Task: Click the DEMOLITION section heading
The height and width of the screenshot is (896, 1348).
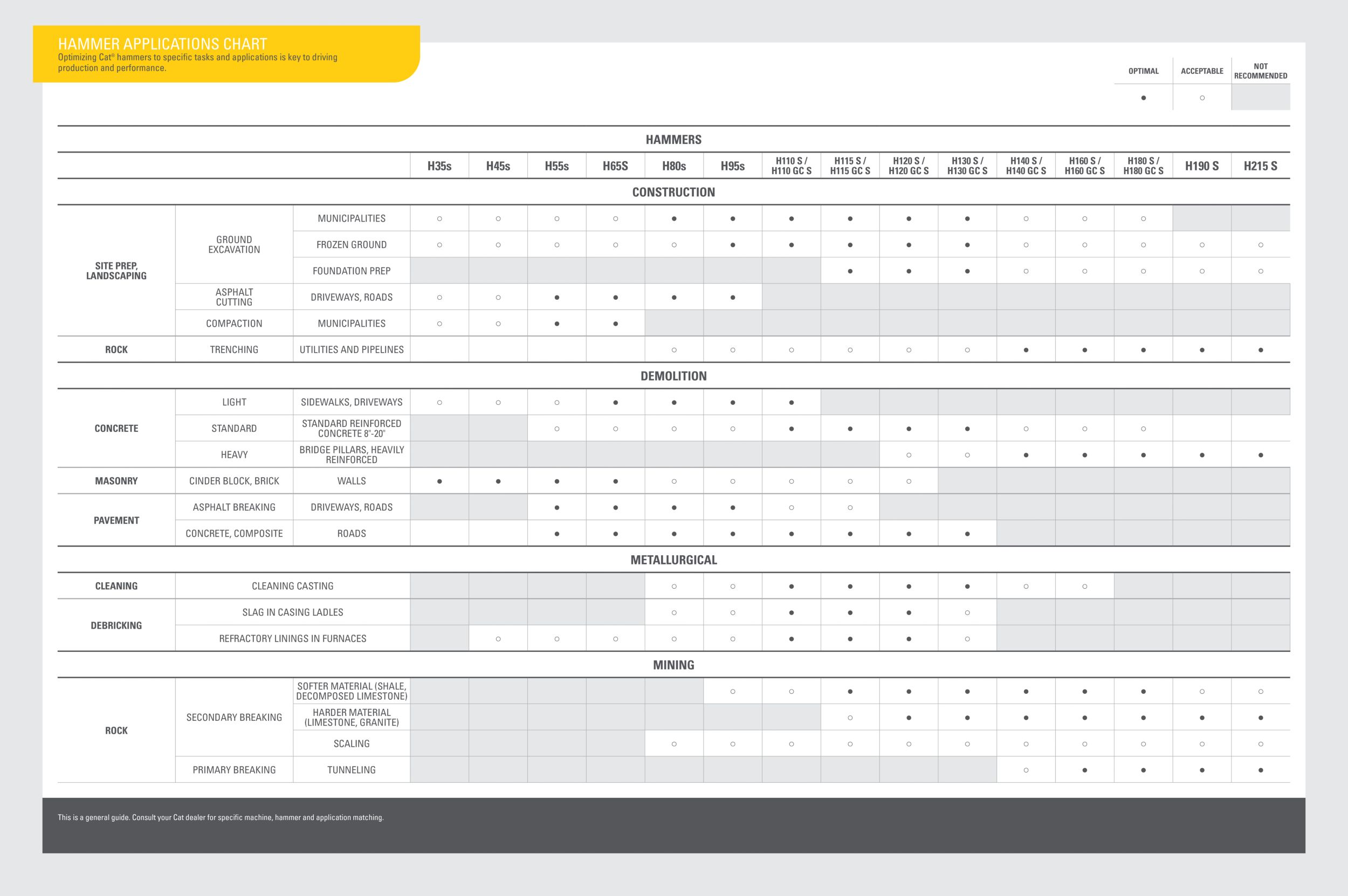Action: pyautogui.click(x=673, y=376)
